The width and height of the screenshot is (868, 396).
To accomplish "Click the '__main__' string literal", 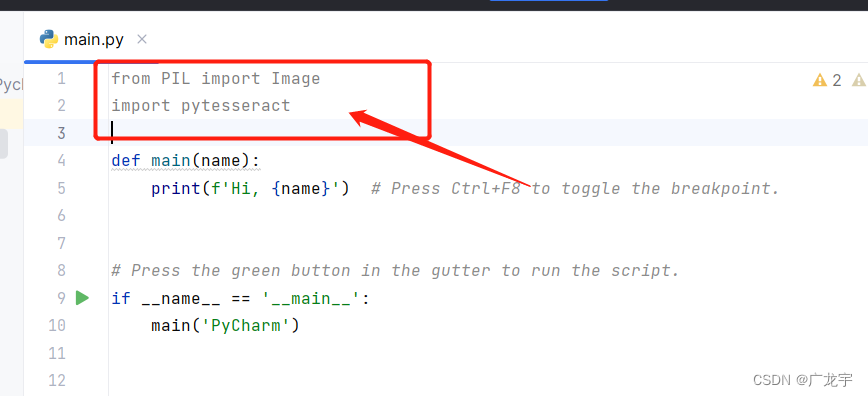I will pyautogui.click(x=311, y=299).
